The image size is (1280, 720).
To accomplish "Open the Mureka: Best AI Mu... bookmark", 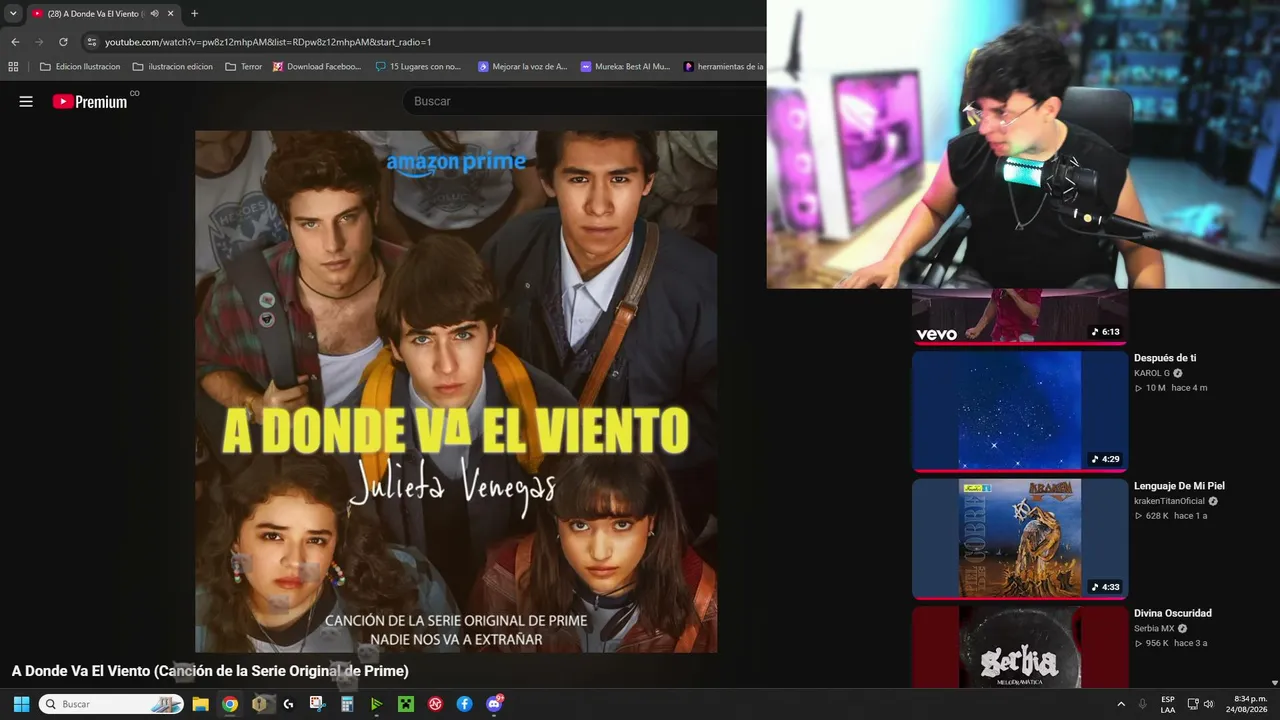I will (x=625, y=67).
